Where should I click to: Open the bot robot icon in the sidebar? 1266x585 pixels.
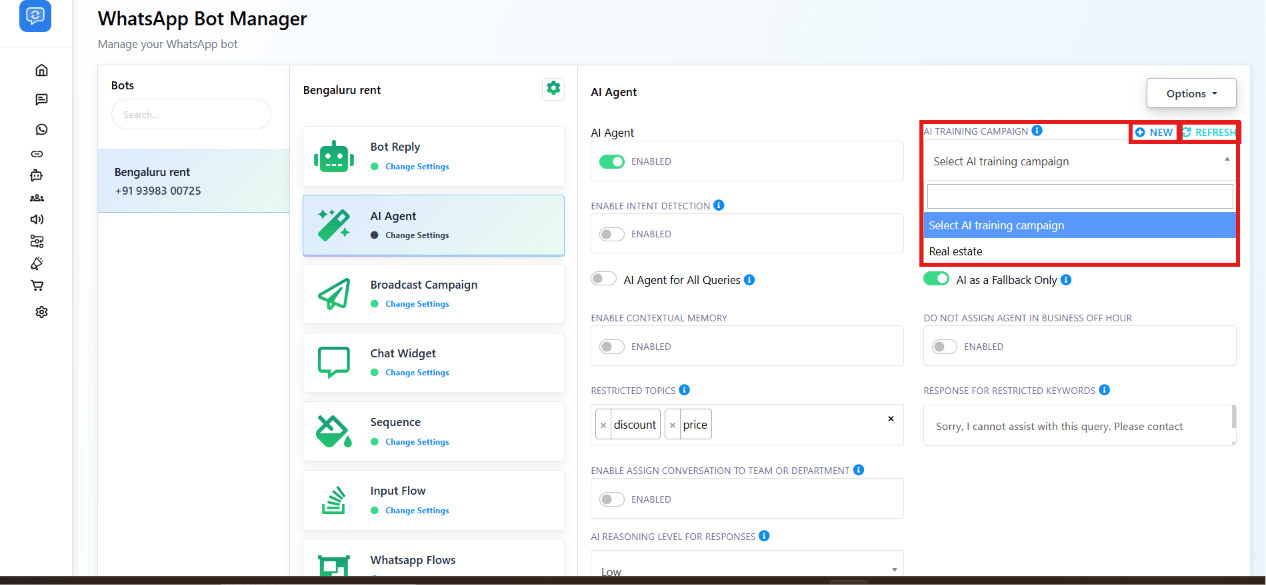[x=37, y=175]
